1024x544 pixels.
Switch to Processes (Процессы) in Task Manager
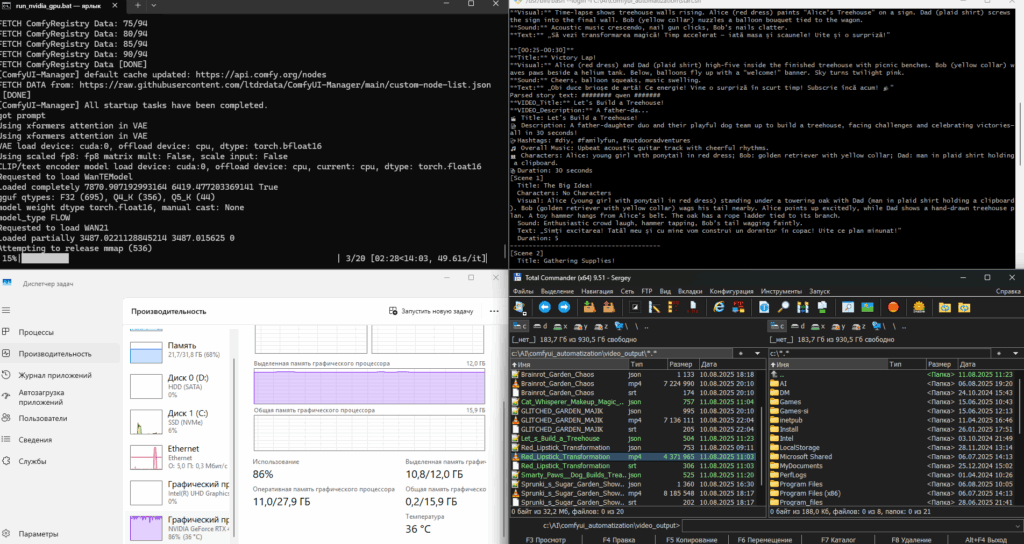click(x=37, y=331)
